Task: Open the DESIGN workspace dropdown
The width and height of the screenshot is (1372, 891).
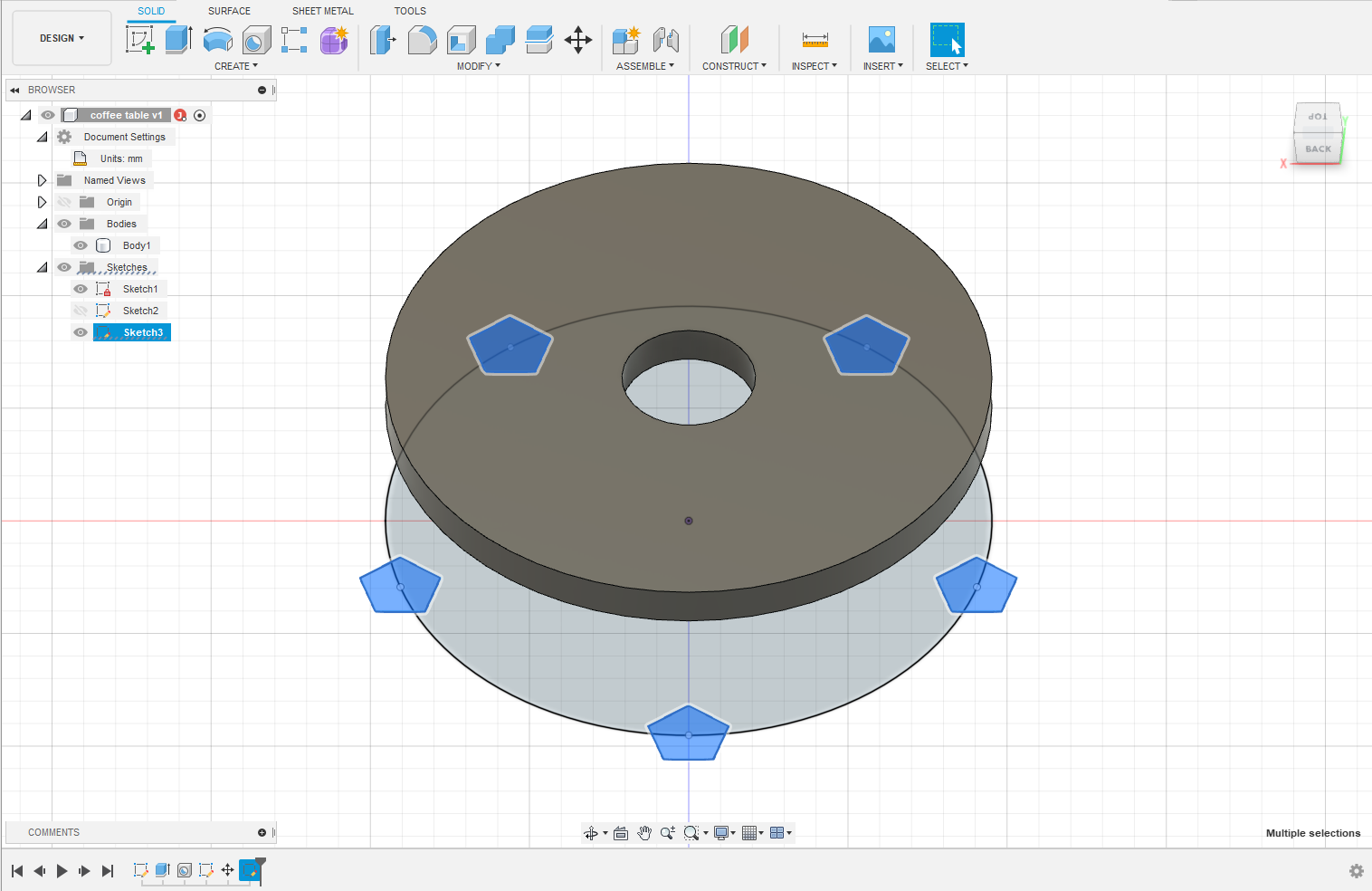Action: [x=62, y=38]
